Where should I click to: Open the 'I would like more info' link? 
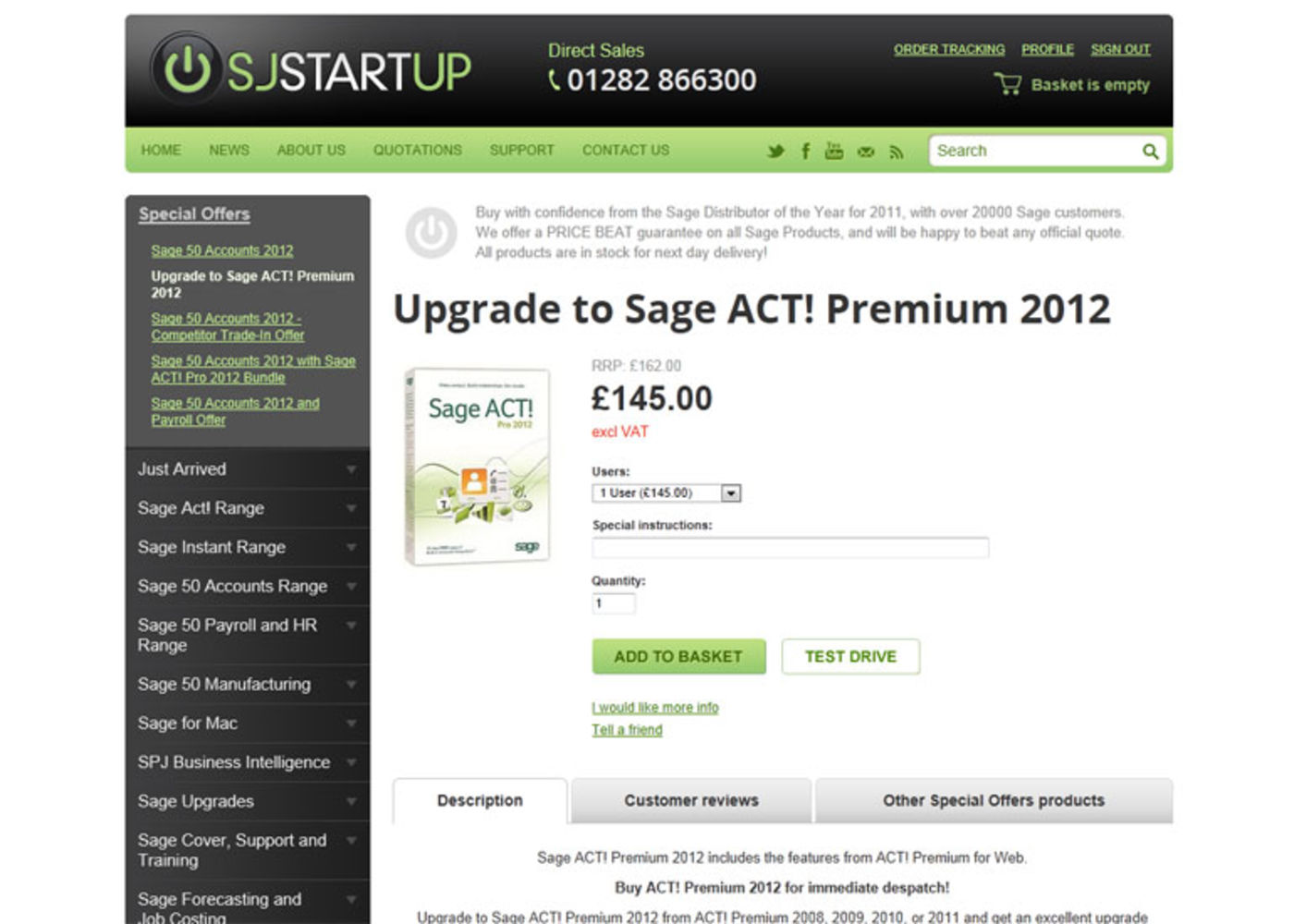pos(655,708)
